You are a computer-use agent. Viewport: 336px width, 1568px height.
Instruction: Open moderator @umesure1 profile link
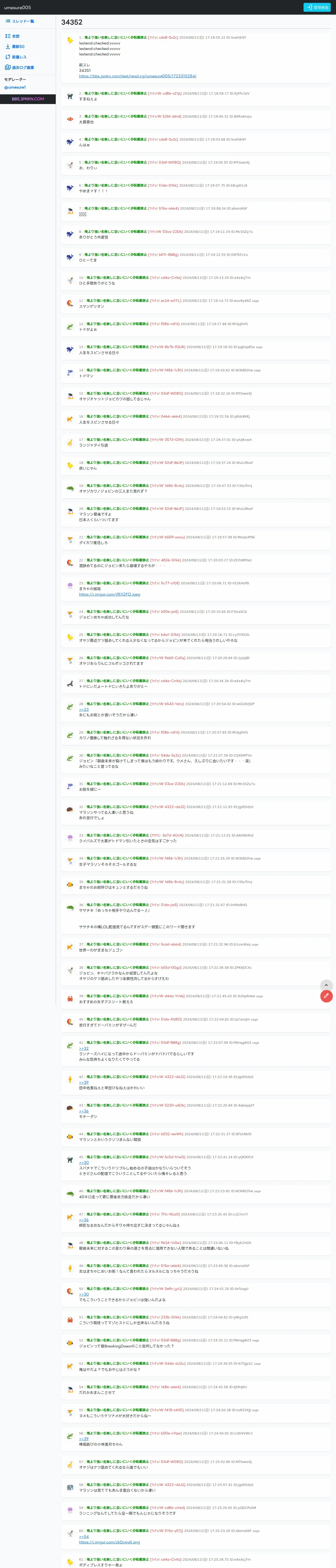click(x=15, y=87)
